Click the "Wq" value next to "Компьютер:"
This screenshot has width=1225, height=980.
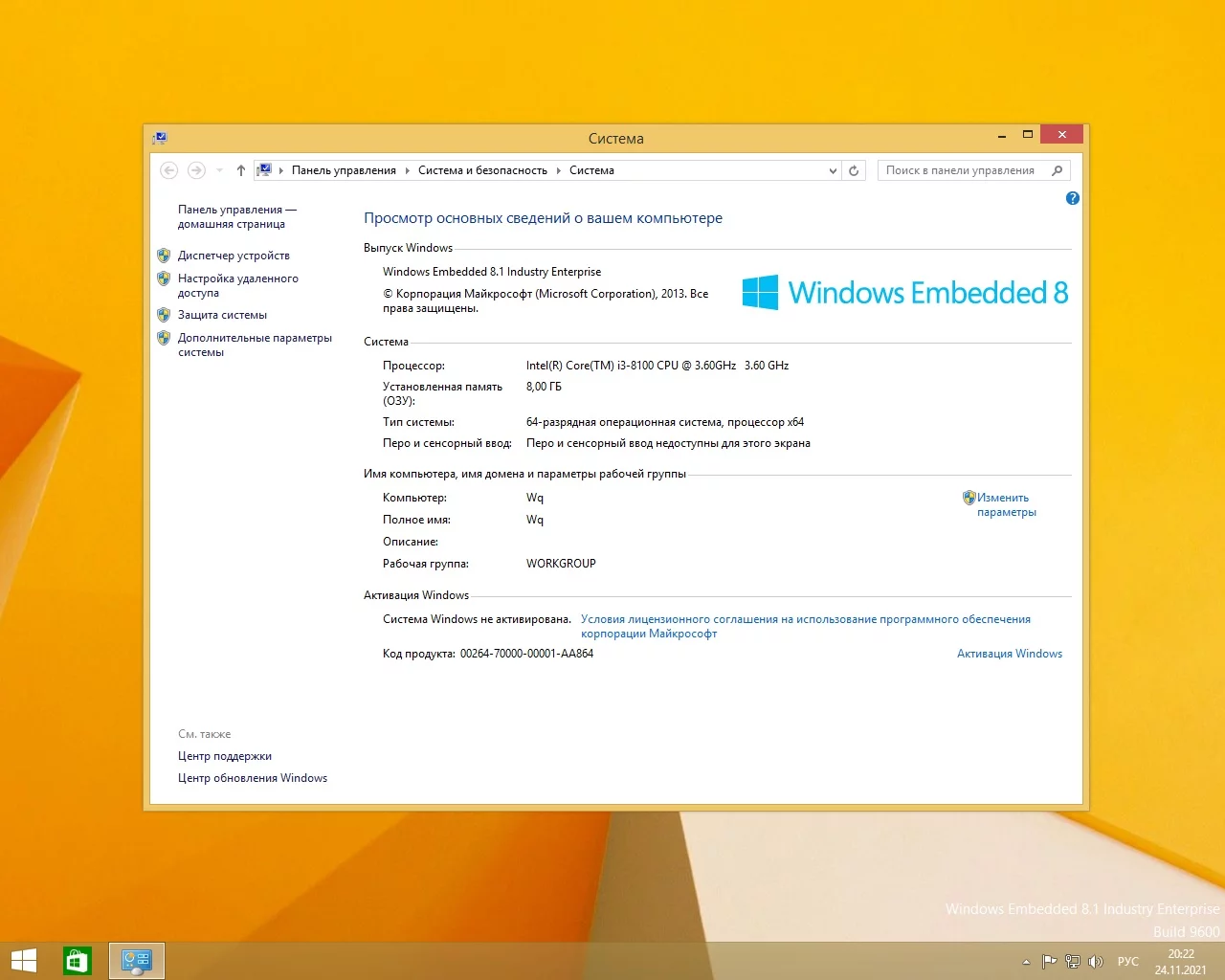[535, 498]
